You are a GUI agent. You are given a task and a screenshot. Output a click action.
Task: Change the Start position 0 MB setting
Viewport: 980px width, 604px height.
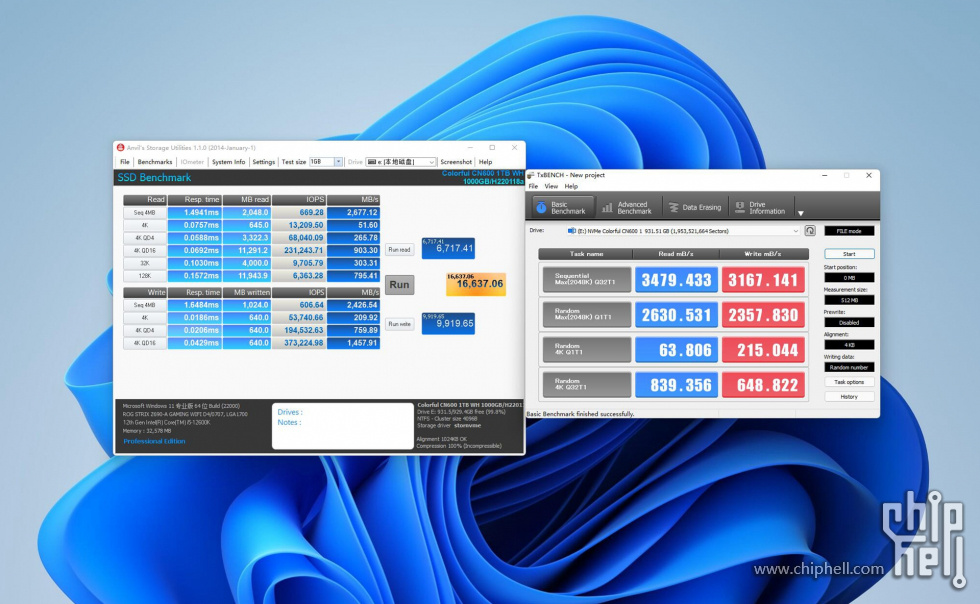click(849, 278)
